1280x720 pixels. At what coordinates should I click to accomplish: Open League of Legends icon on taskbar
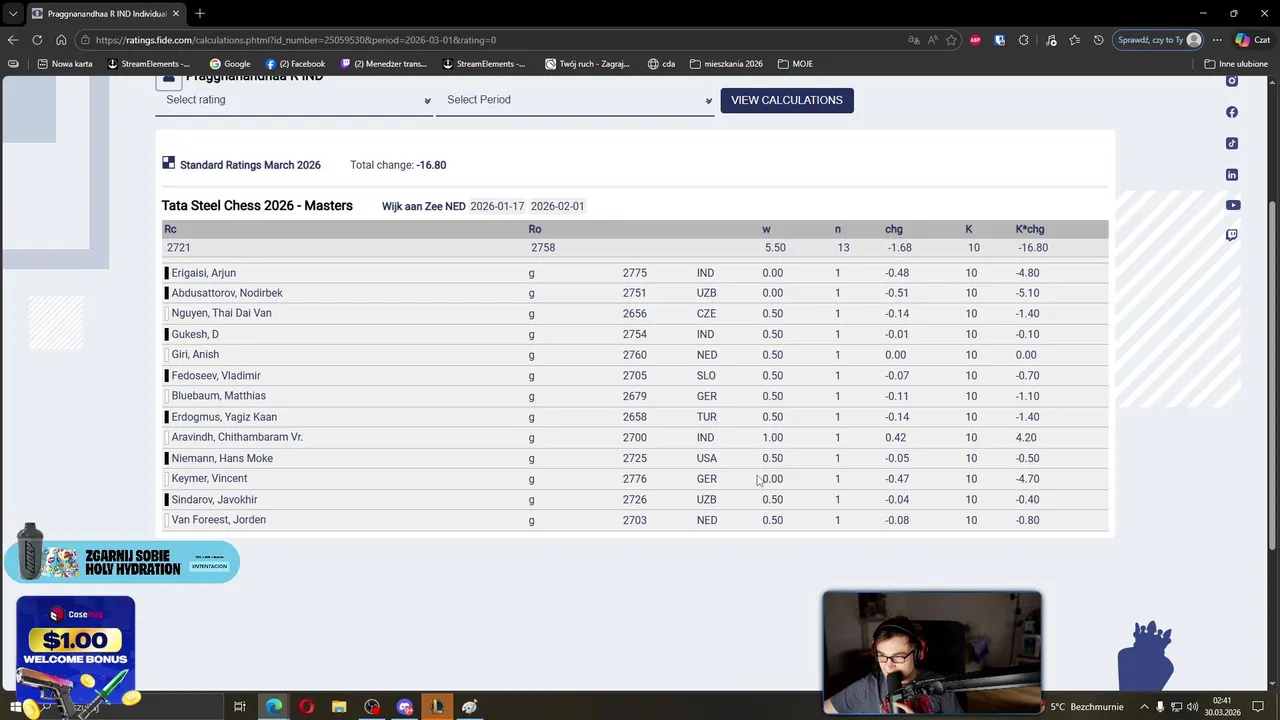pyautogui.click(x=437, y=707)
